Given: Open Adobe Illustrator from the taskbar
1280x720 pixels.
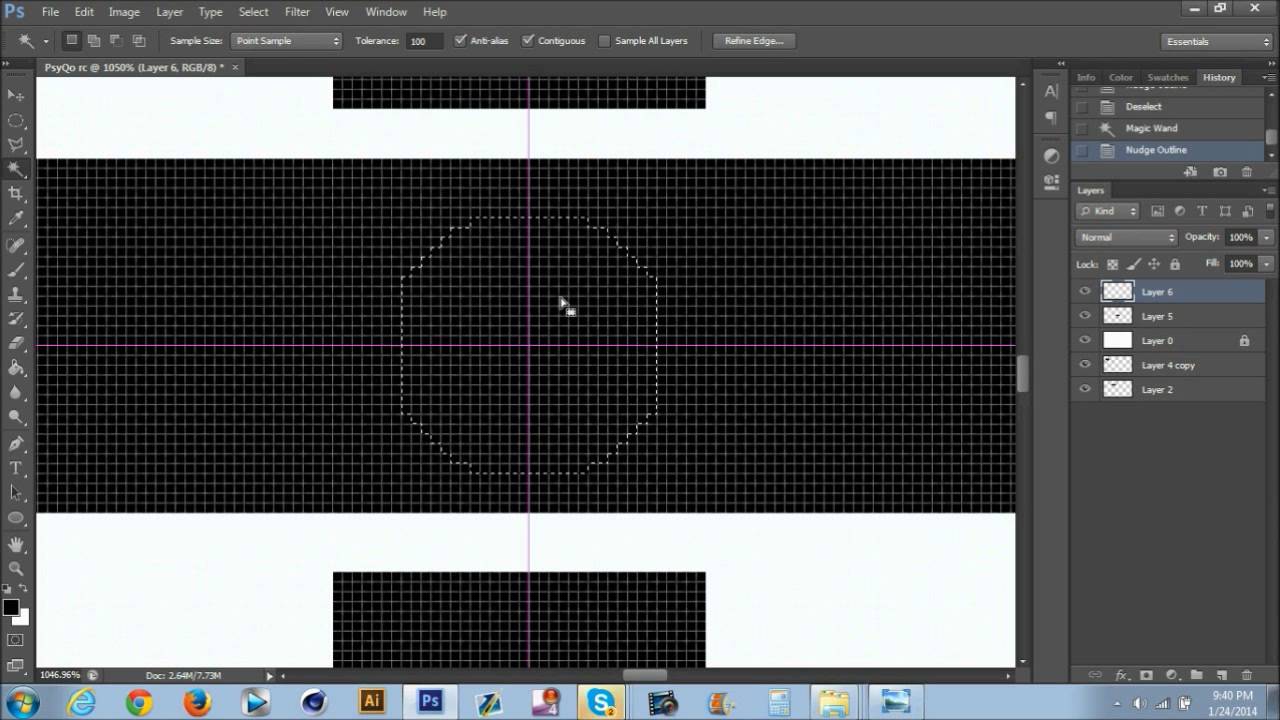Looking at the screenshot, I should (x=372, y=702).
